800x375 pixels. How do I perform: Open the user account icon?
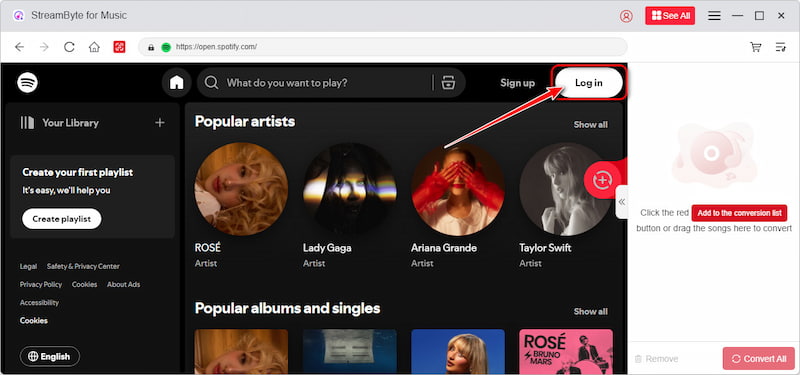(x=626, y=16)
